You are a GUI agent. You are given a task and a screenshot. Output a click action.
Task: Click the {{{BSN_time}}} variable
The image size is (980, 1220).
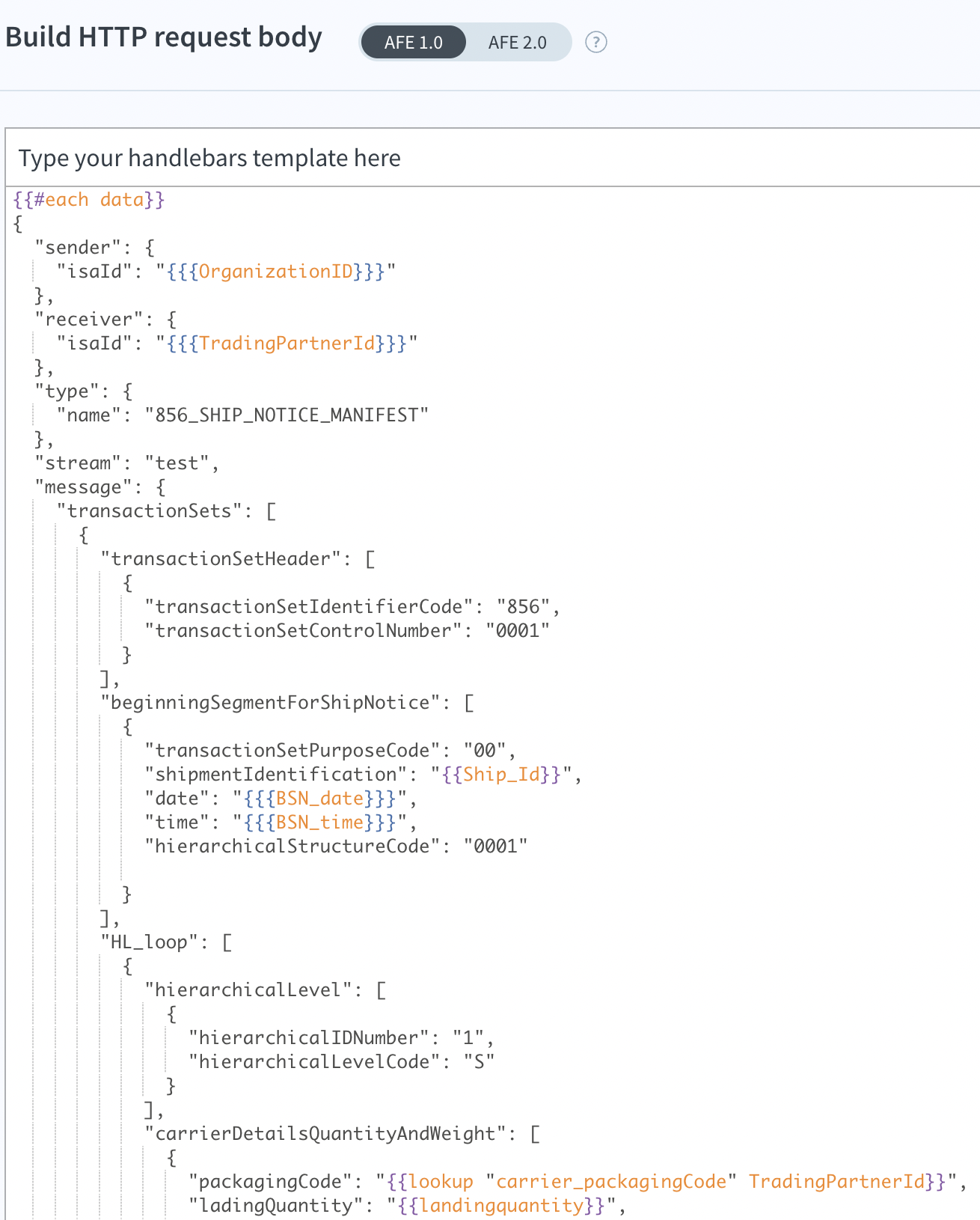tap(319, 823)
